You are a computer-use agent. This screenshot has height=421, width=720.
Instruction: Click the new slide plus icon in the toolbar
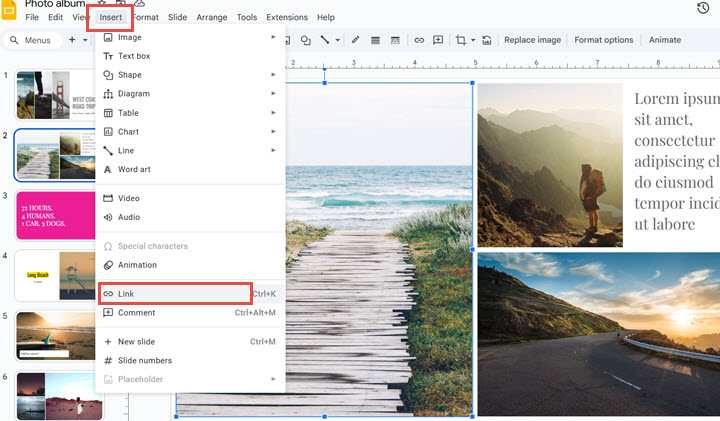coord(72,40)
